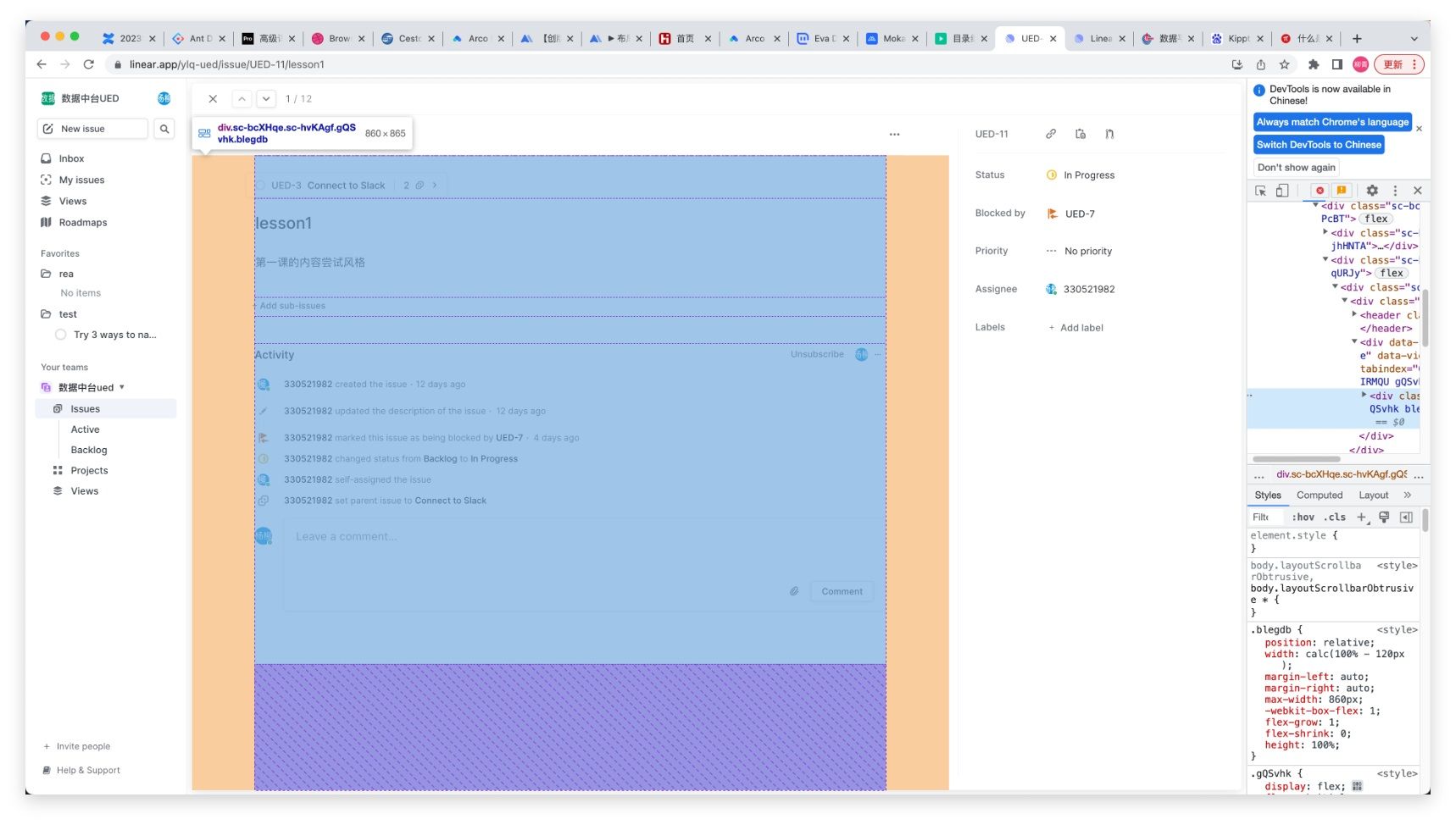Toggle the flex badge next to qURJy
Image resolution: width=1456 pixels, height=825 pixels.
tap(1392, 273)
